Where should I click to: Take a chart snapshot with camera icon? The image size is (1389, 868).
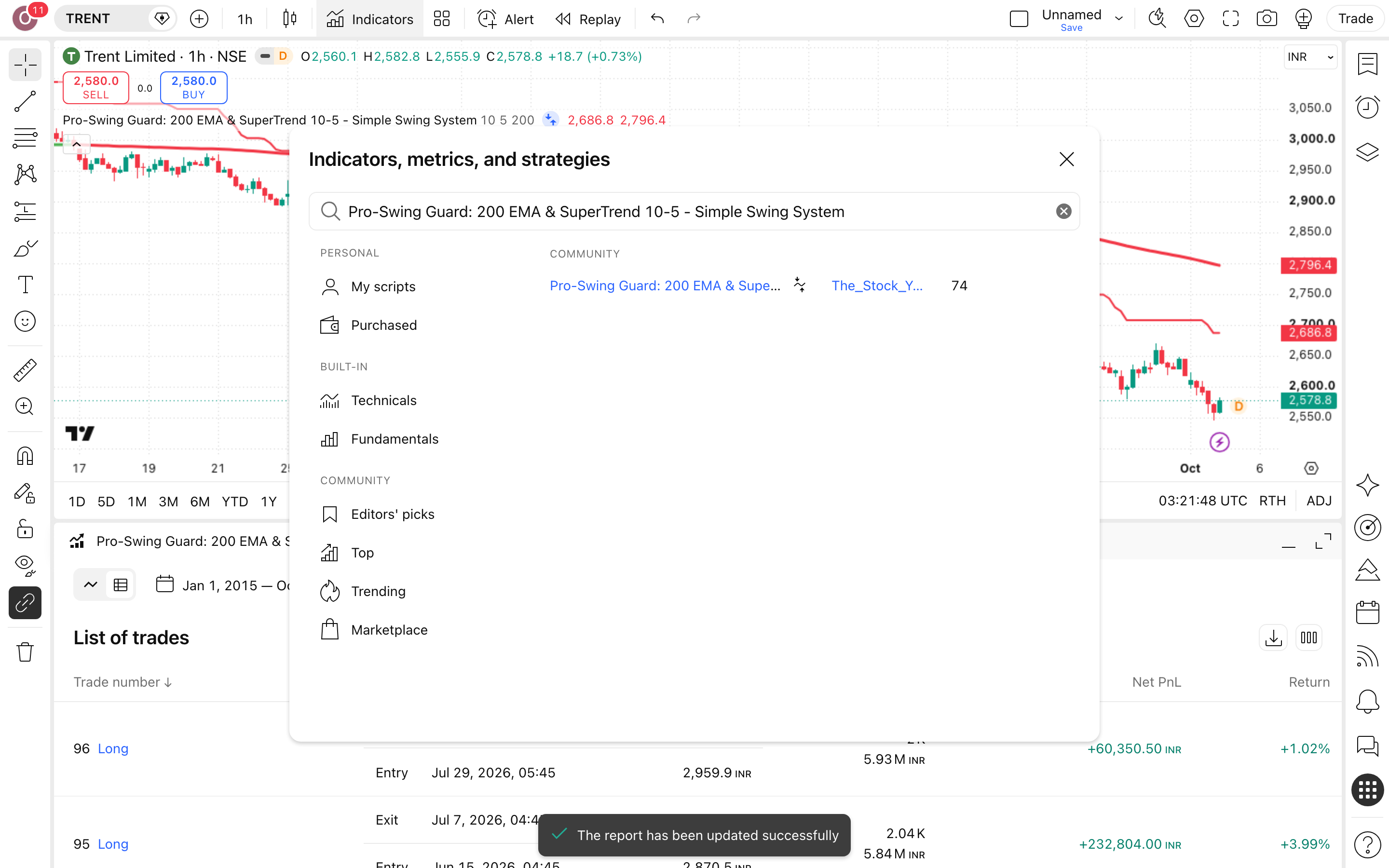tap(1267, 19)
